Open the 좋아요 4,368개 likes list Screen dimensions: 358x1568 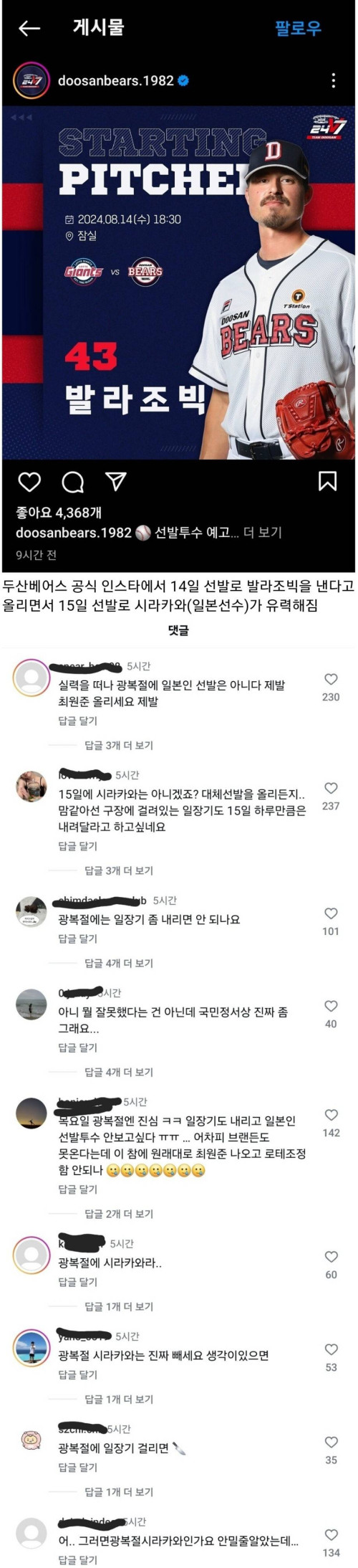[x=59, y=512]
